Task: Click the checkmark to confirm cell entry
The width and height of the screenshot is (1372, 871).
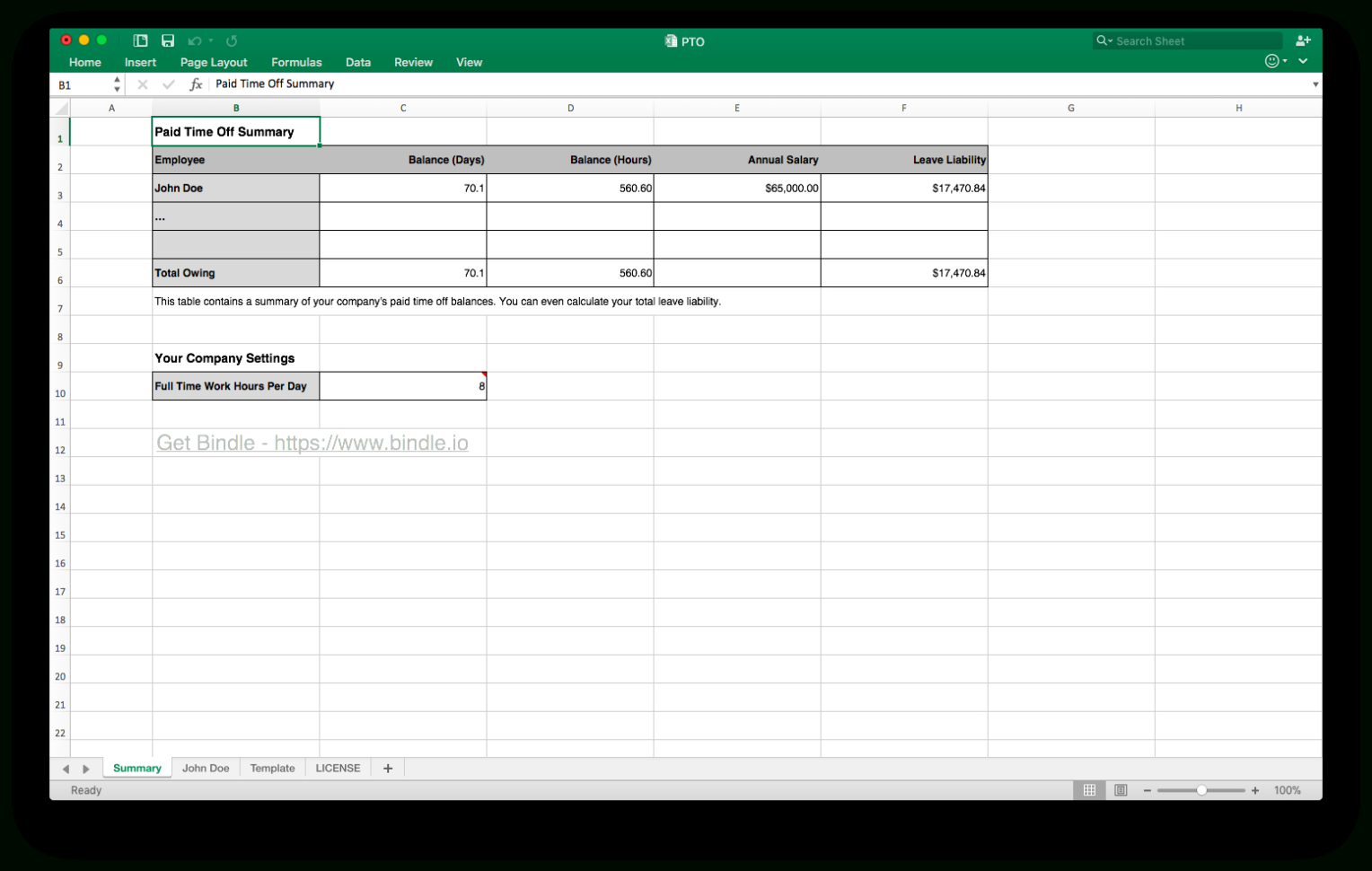Action: coord(169,84)
